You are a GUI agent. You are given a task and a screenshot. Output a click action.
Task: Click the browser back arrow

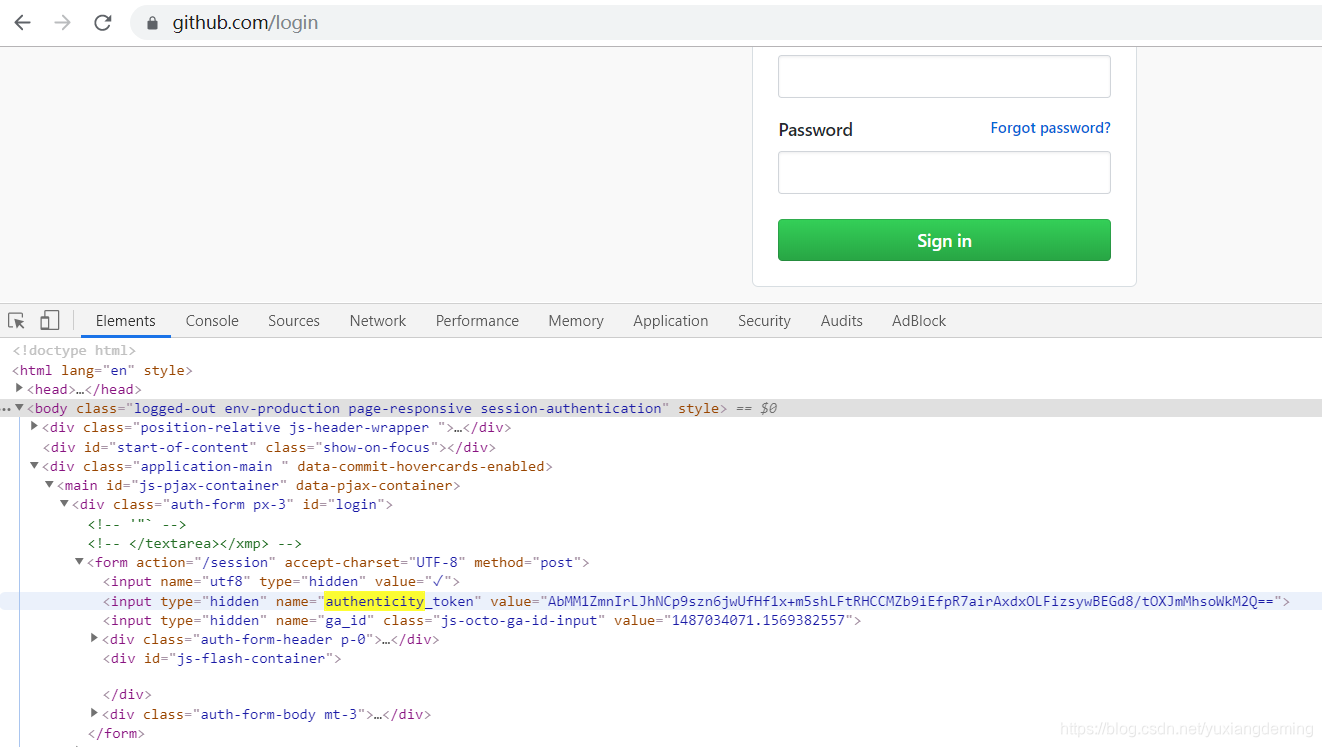tap(22, 22)
